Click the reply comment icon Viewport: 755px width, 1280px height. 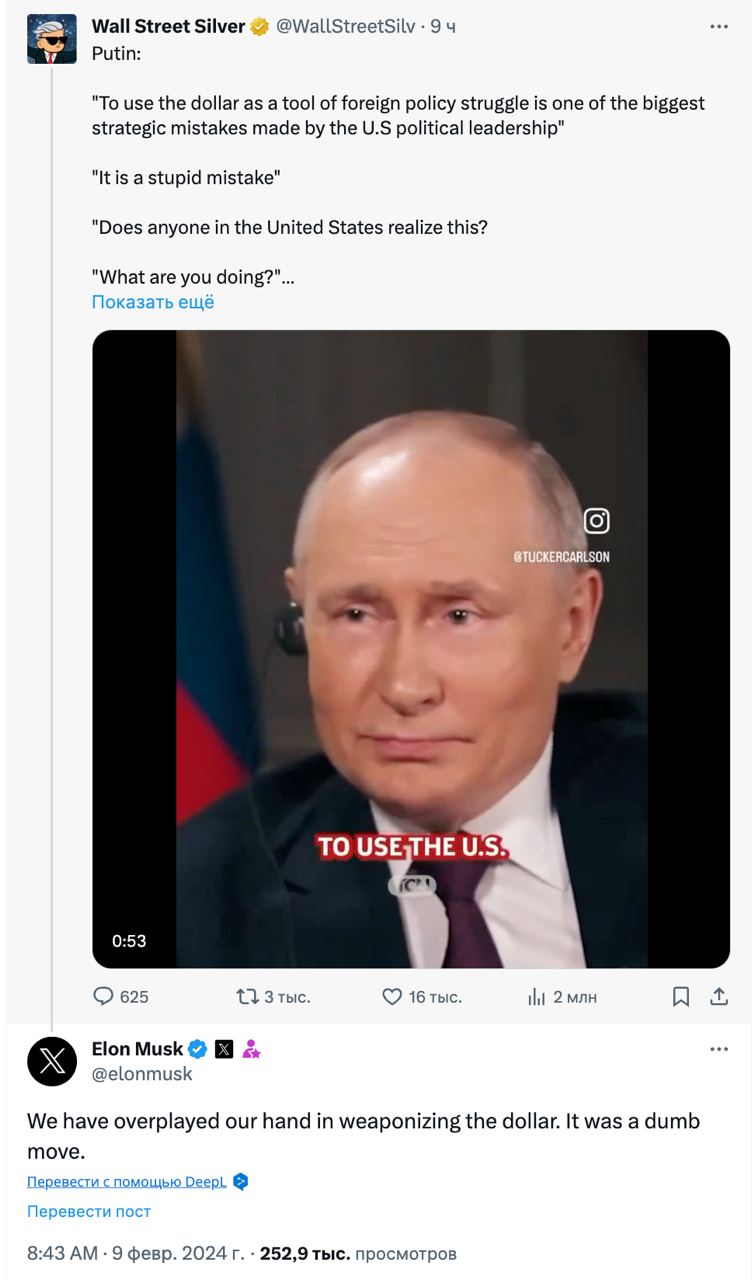click(104, 996)
